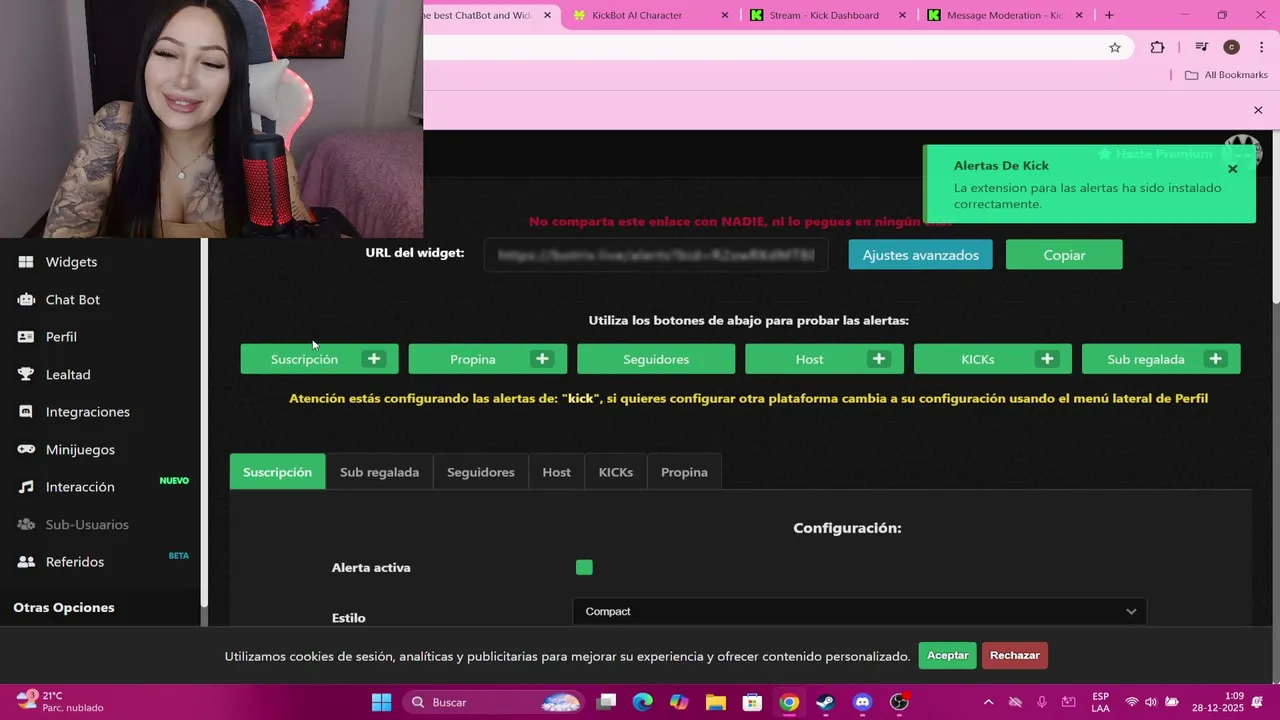Open the Chrome three-dot menu
The height and width of the screenshot is (720, 1280).
[x=1260, y=47]
